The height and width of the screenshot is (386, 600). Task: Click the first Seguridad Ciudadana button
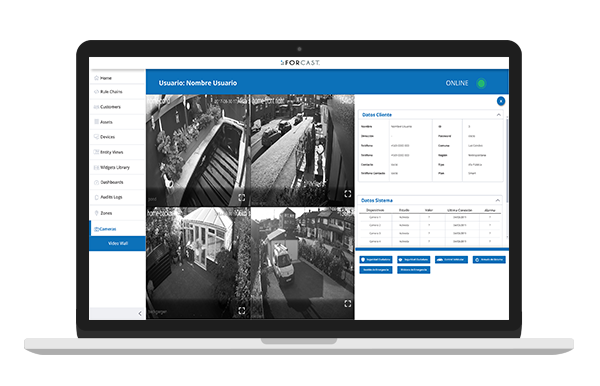[376, 260]
